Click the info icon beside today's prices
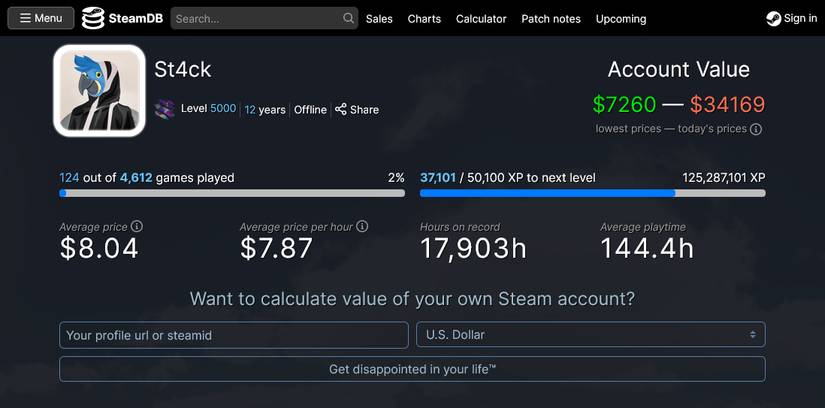 pyautogui.click(x=756, y=129)
